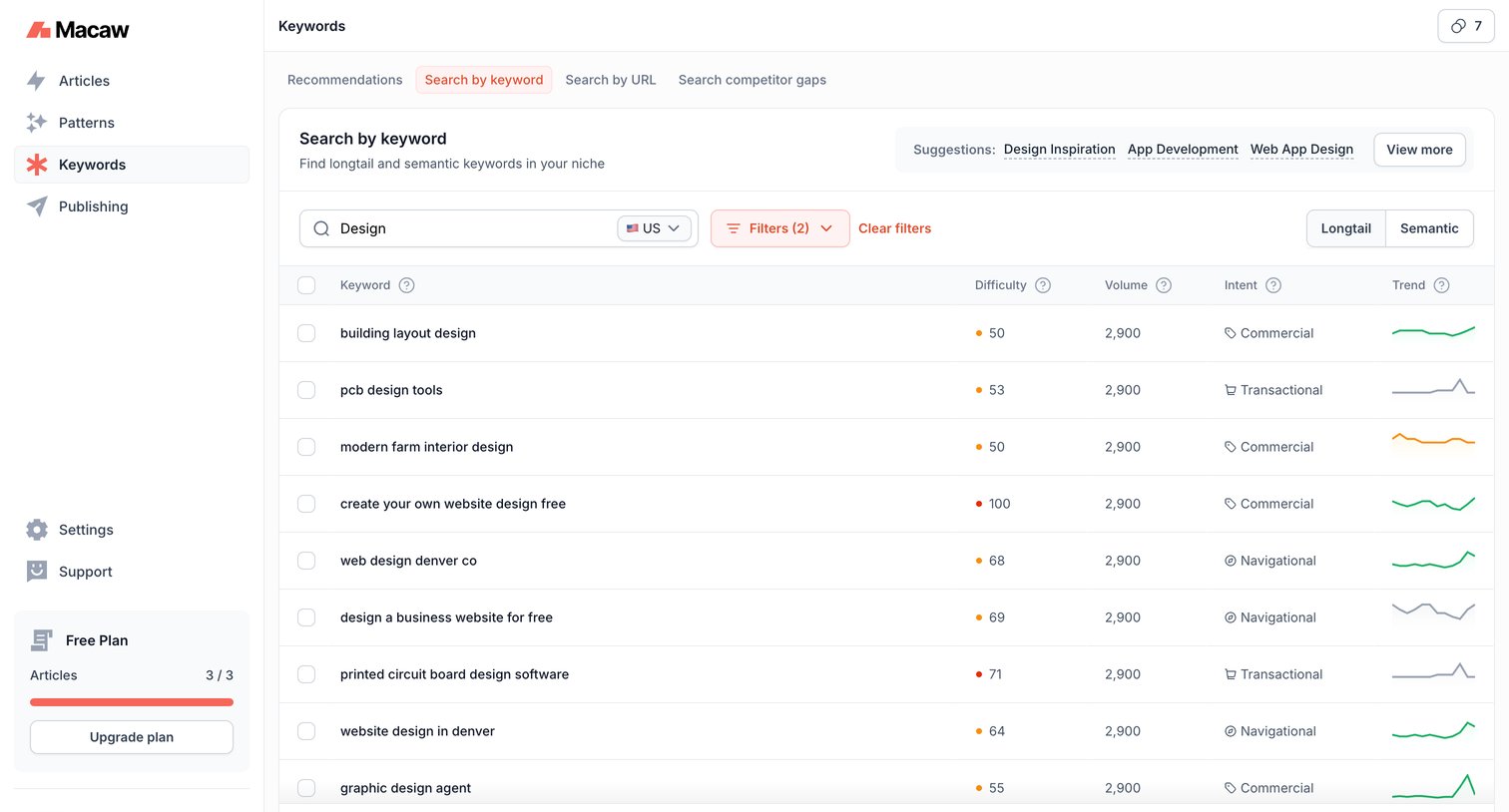This screenshot has width=1509, height=812.
Task: Open Articles via lightning bolt icon
Action: point(37,81)
